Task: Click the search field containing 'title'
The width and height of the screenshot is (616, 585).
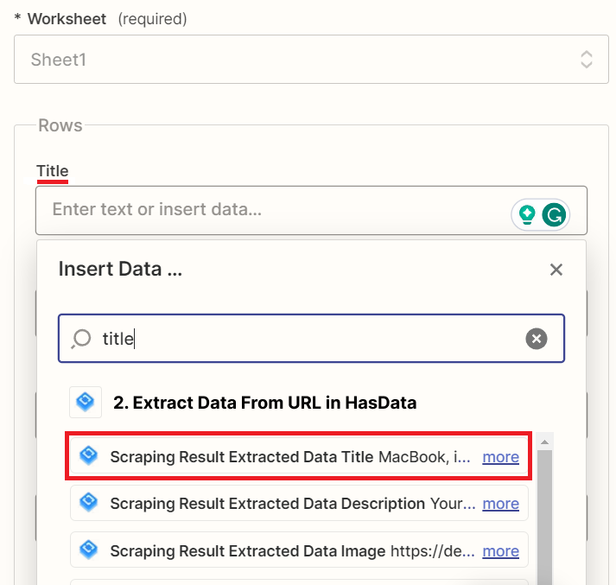Action: click(x=311, y=338)
